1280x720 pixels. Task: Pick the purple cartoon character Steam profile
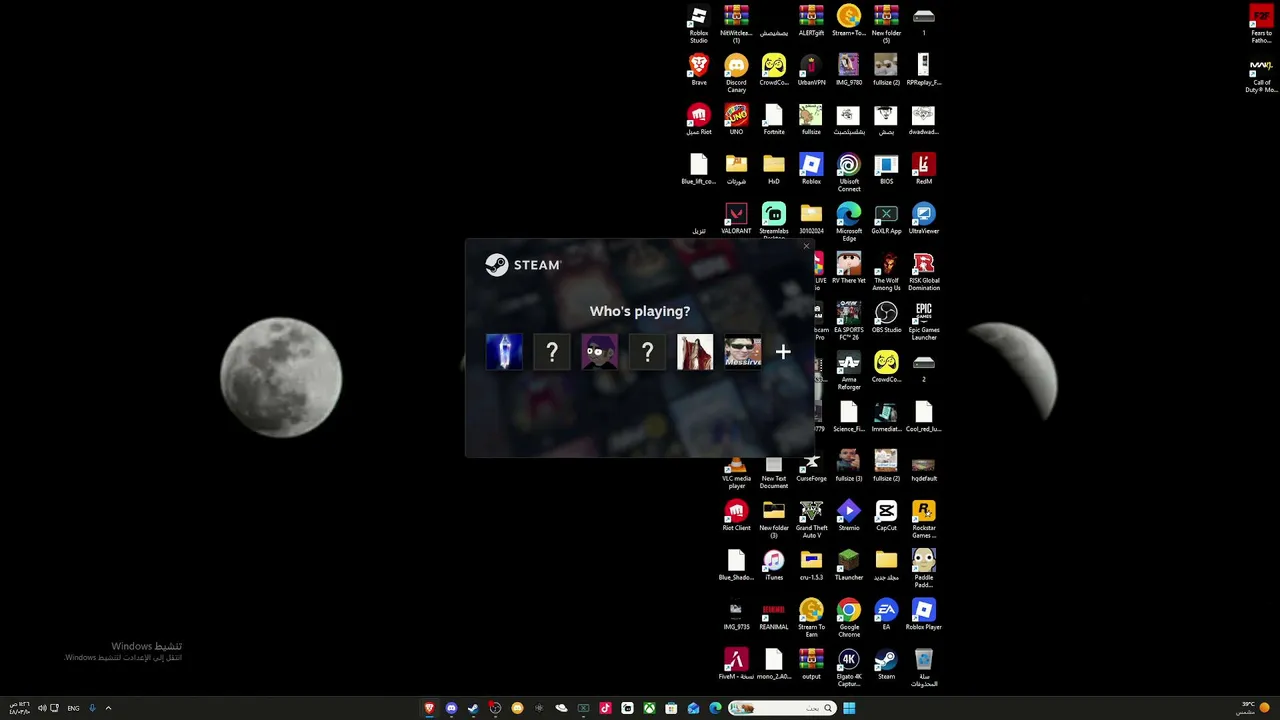(600, 352)
